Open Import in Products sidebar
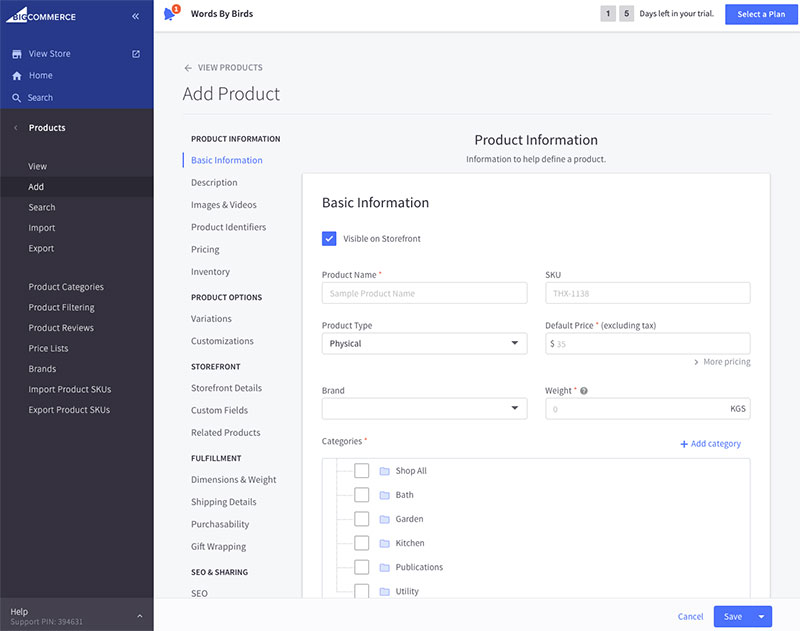 click(42, 228)
